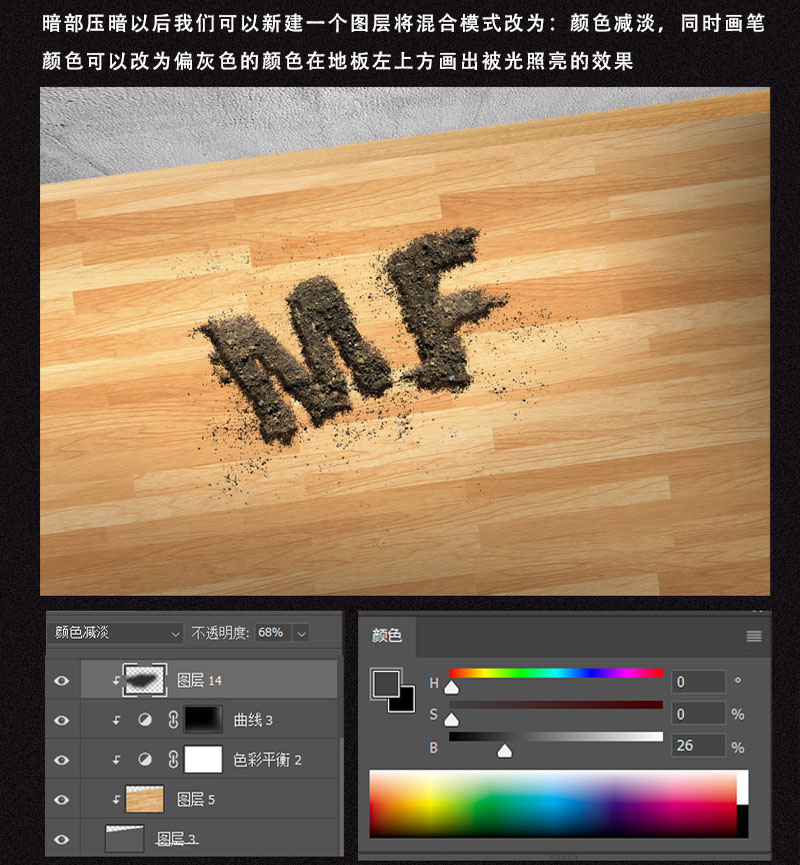Click the clipping arrow on 曲线 3 layer
Viewport: 800px width, 865px height.
click(x=118, y=719)
